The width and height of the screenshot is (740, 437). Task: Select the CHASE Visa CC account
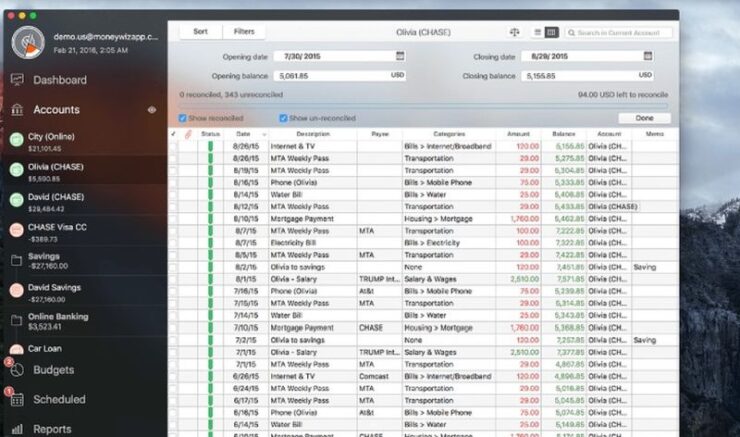point(85,231)
